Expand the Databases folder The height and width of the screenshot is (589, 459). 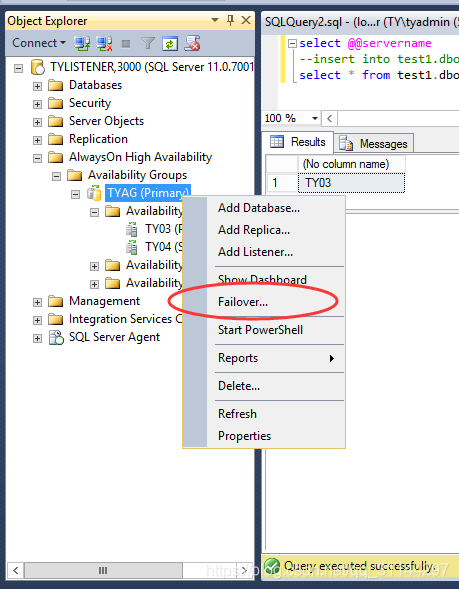click(37, 86)
